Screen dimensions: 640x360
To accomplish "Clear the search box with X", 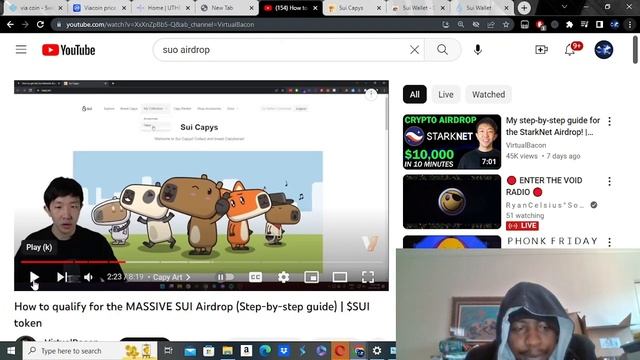I will (414, 50).
